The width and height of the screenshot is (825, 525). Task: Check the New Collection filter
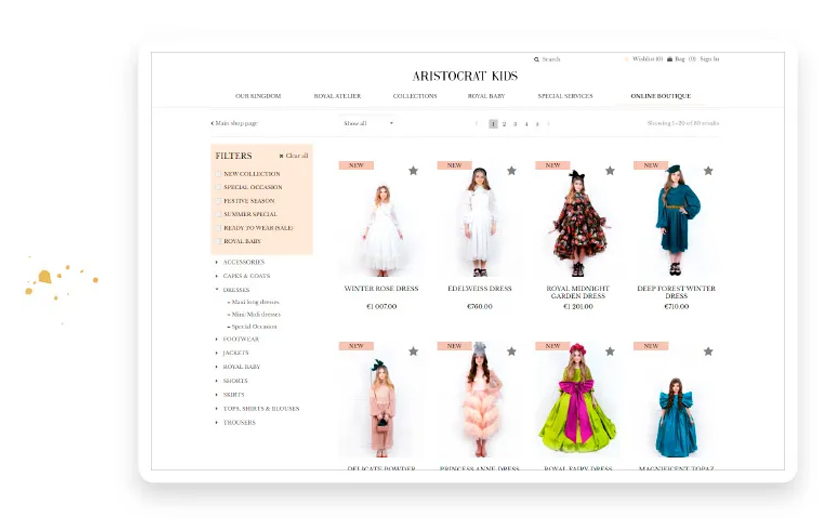click(219, 174)
